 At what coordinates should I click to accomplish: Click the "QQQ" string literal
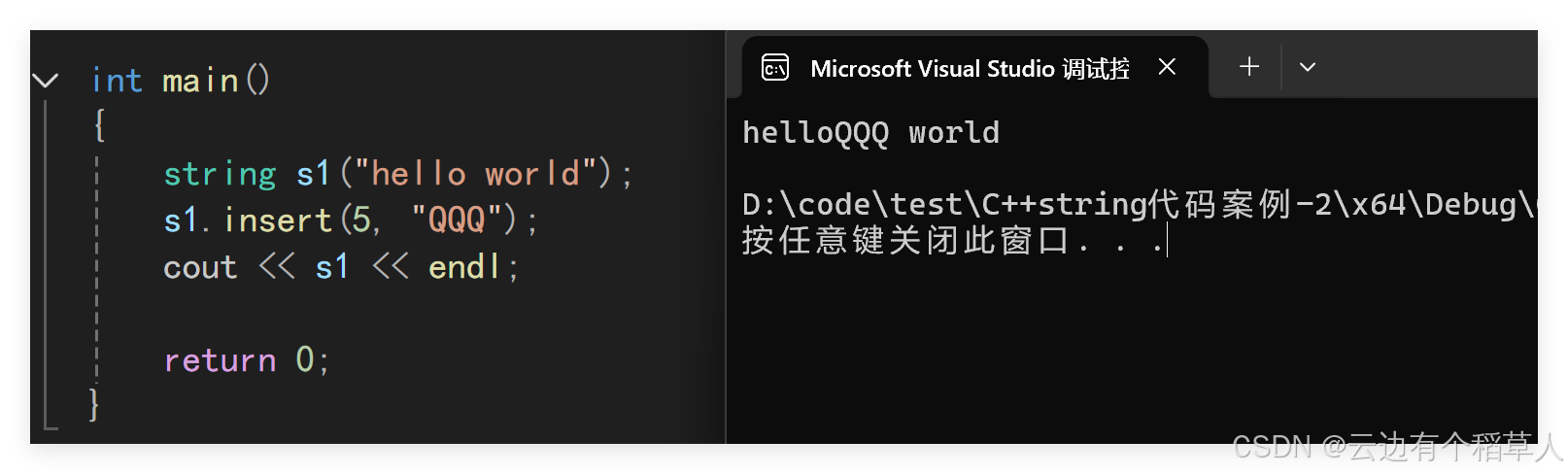(x=457, y=220)
